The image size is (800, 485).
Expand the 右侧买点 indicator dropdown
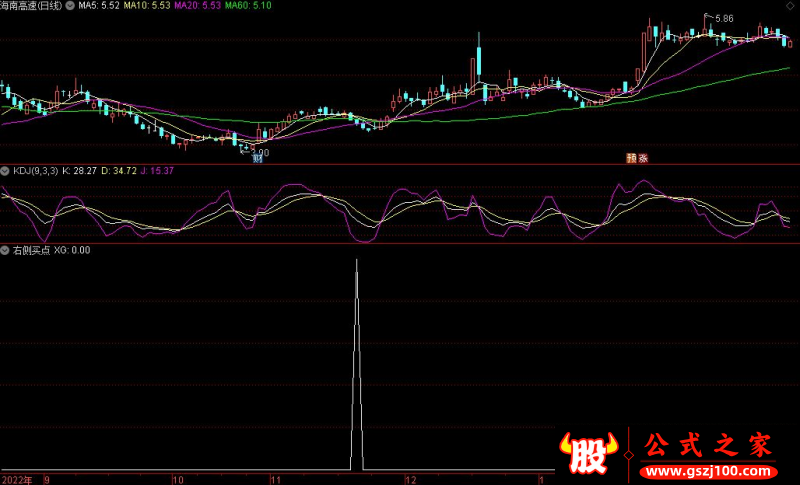click(5, 250)
